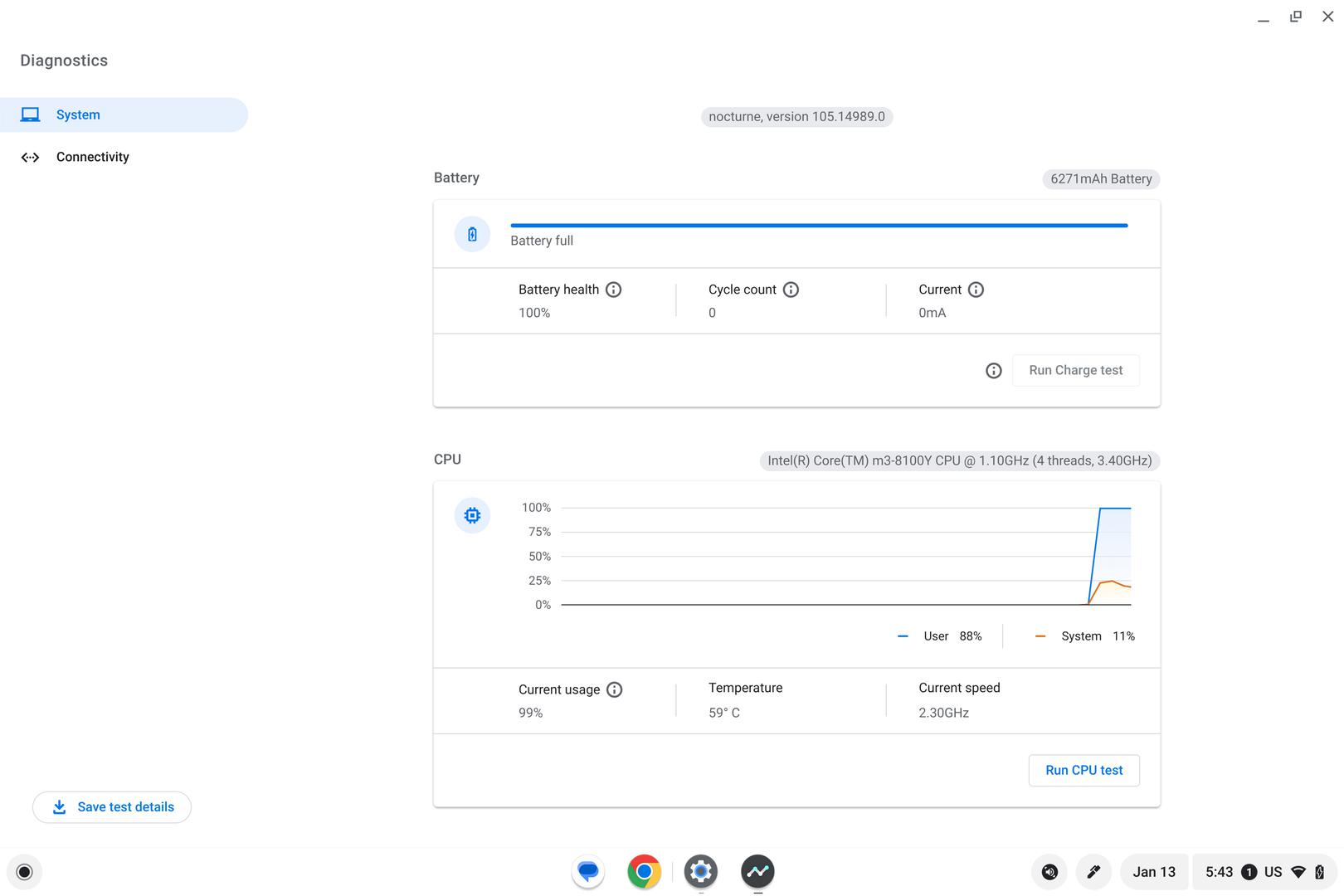Click Save test details button
Image resolution: width=1344 pixels, height=896 pixels.
[x=112, y=807]
